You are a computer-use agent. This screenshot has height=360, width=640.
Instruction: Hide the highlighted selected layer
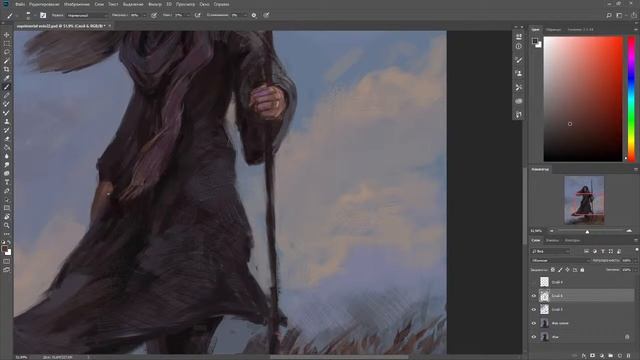[534, 296]
